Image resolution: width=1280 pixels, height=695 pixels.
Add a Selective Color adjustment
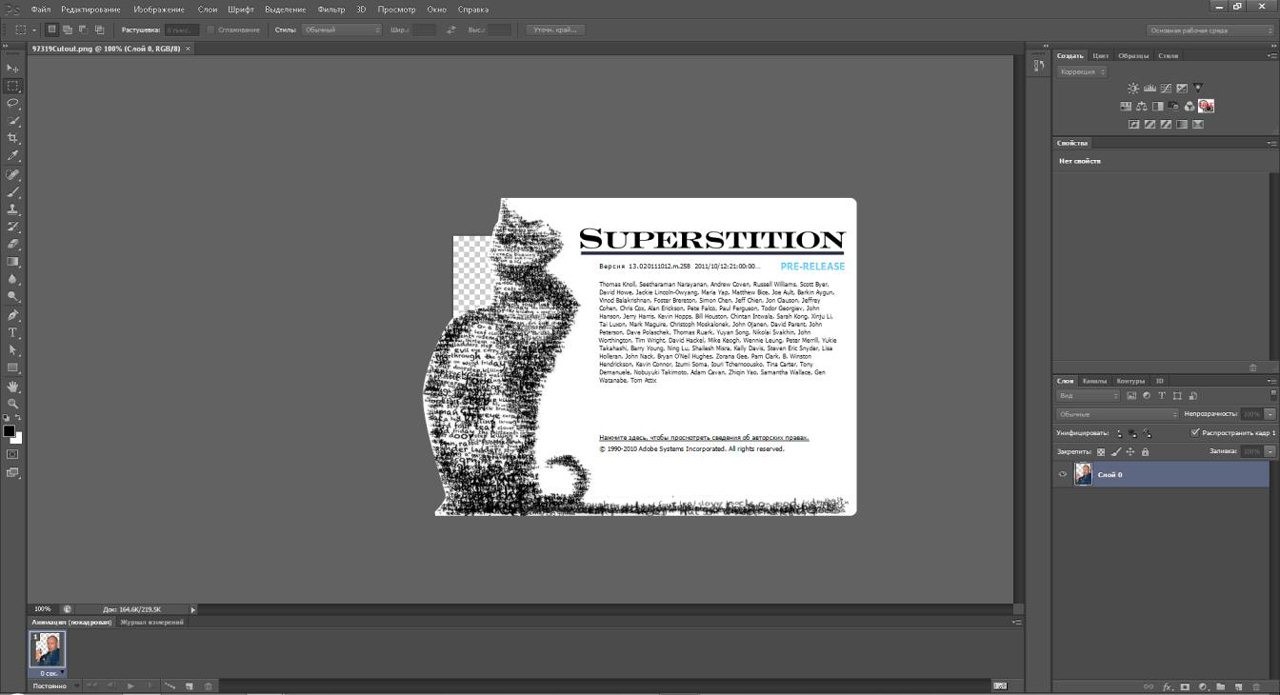tap(1198, 125)
